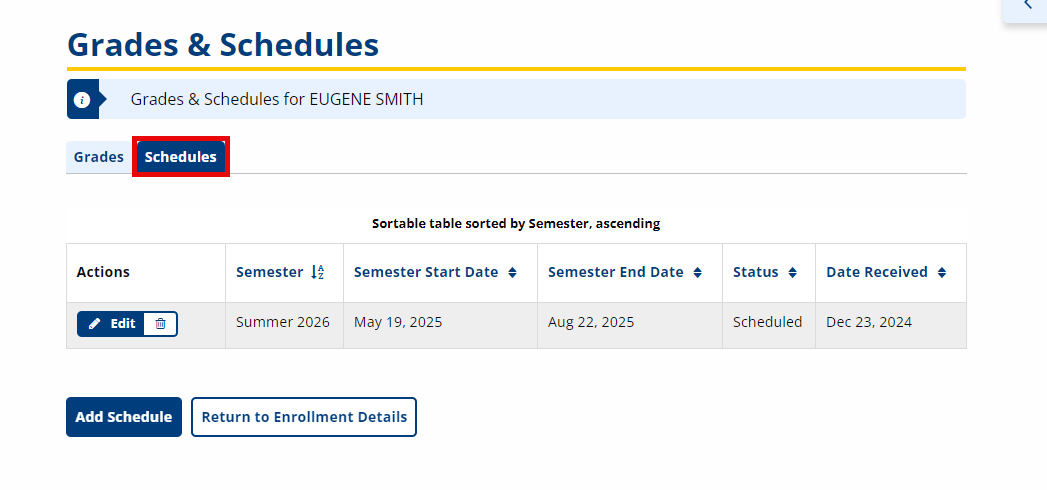1047x490 pixels.
Task: Click the info icon beside Eugene Smith banner
Action: [81, 100]
